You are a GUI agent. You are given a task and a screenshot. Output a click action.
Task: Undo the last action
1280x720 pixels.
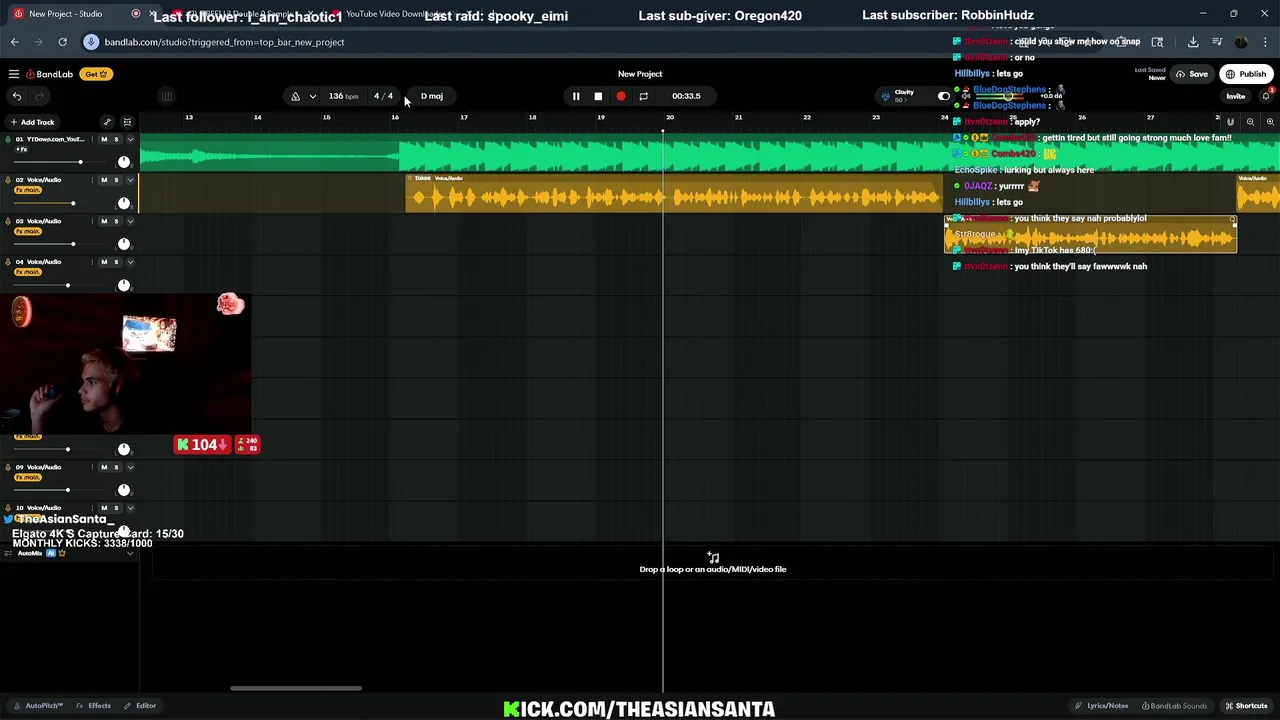point(17,96)
